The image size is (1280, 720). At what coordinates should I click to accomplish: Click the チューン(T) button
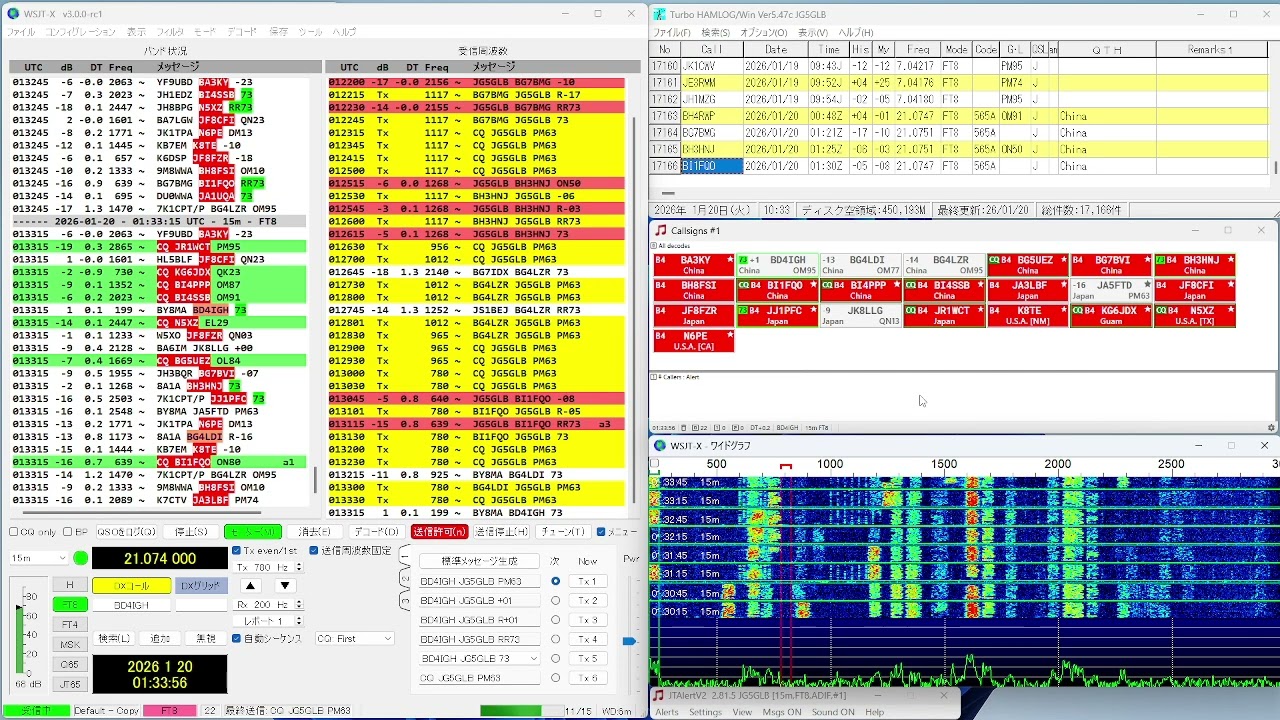coord(564,532)
